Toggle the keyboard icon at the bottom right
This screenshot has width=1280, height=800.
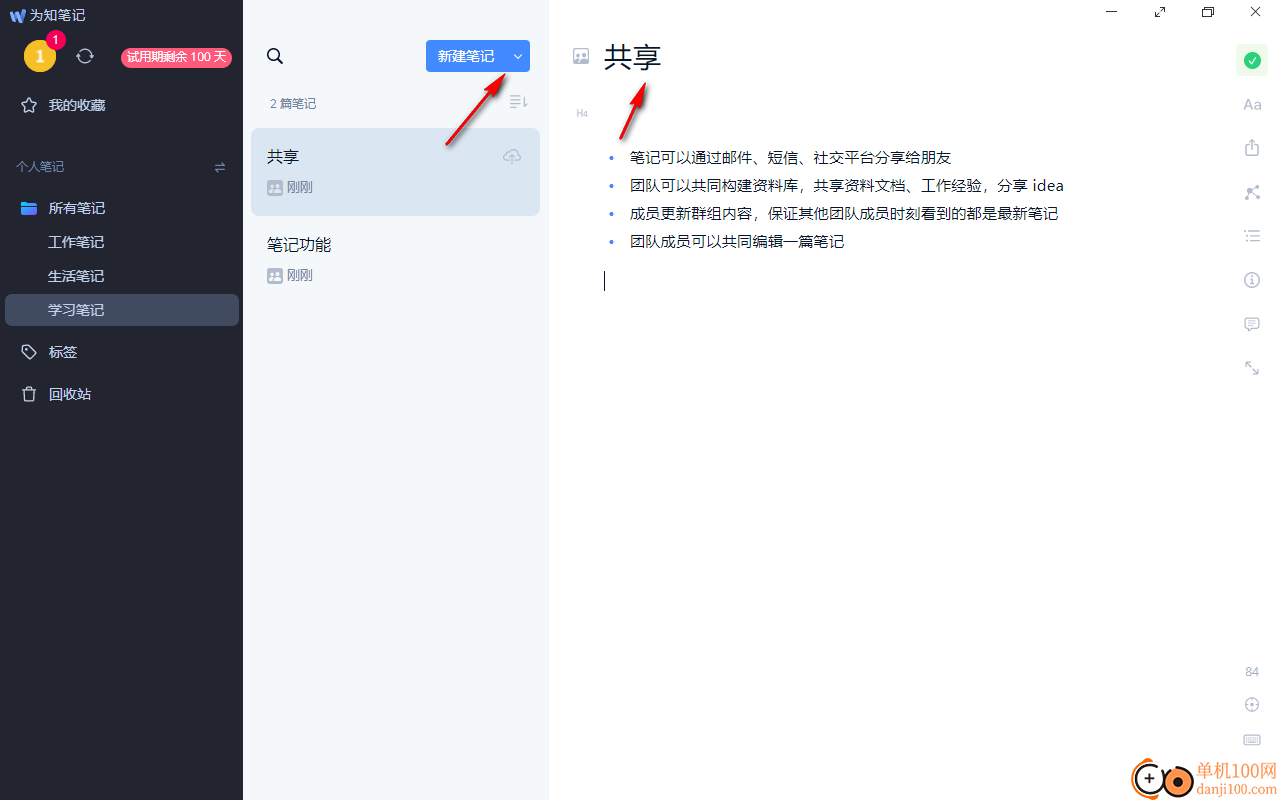1252,740
